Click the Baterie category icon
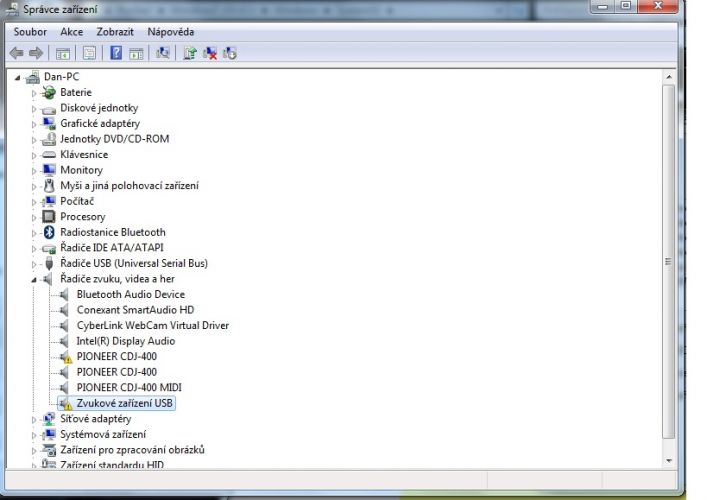The width and height of the screenshot is (707, 500). pos(49,92)
